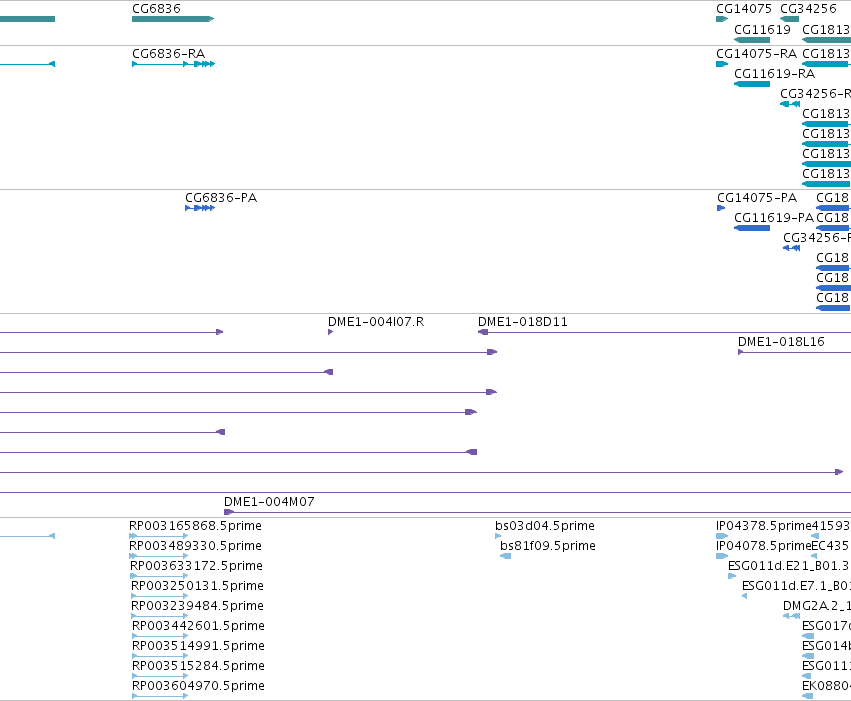This screenshot has width=851, height=701.
Task: Click the CG6836 gene label
Action: coord(156,9)
